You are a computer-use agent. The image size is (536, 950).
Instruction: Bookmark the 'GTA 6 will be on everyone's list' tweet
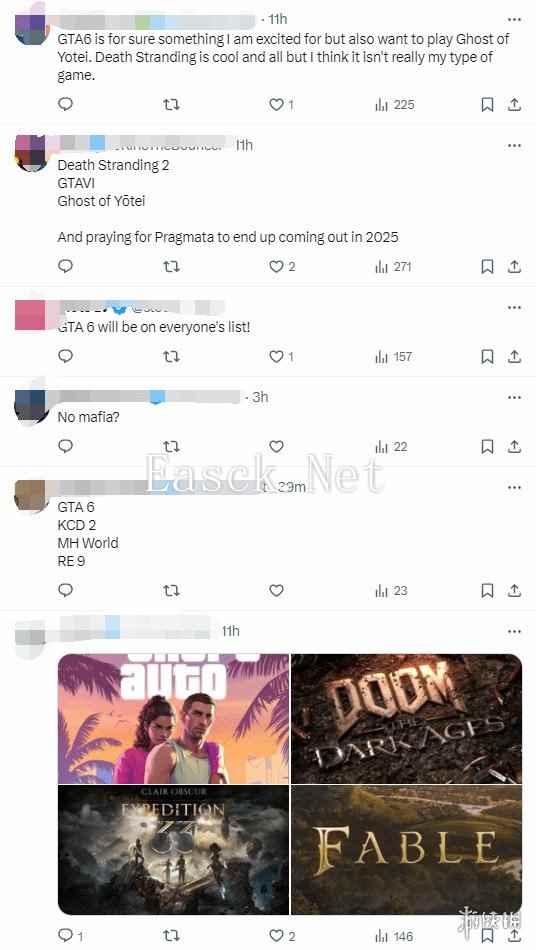tap(487, 357)
